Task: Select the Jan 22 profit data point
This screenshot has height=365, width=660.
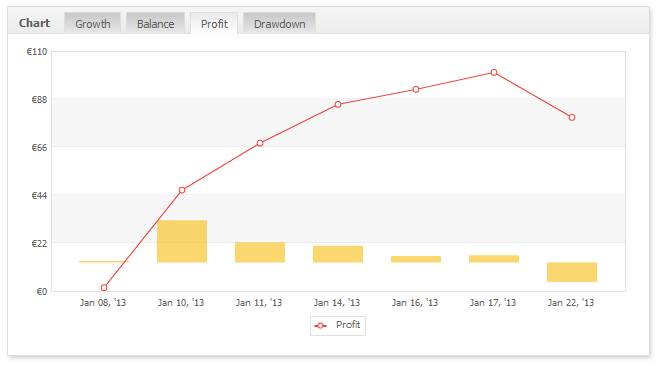Action: [572, 117]
